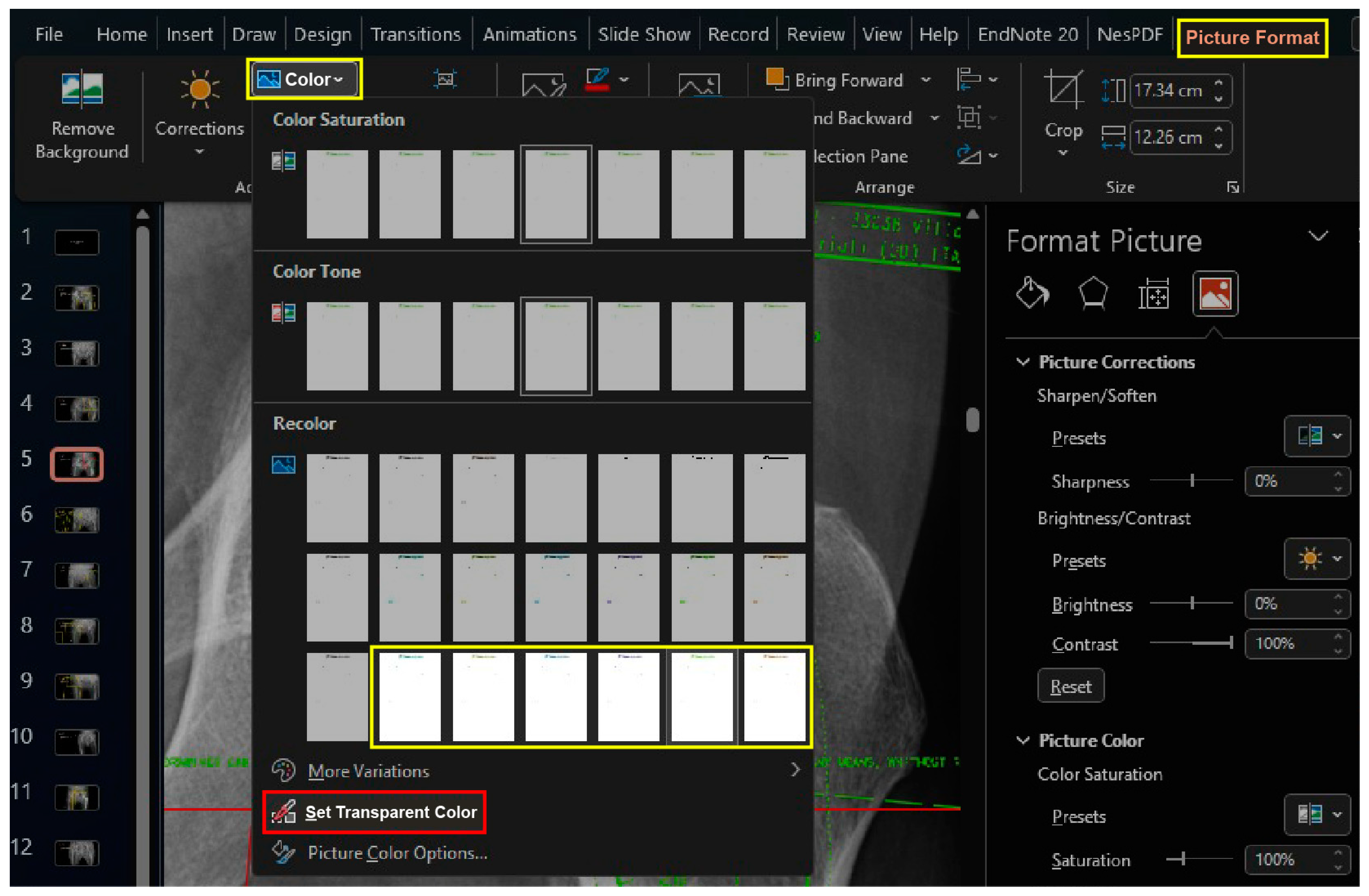Select the Picture tab icon
The width and height of the screenshot is (1369, 896).
[x=1215, y=294]
